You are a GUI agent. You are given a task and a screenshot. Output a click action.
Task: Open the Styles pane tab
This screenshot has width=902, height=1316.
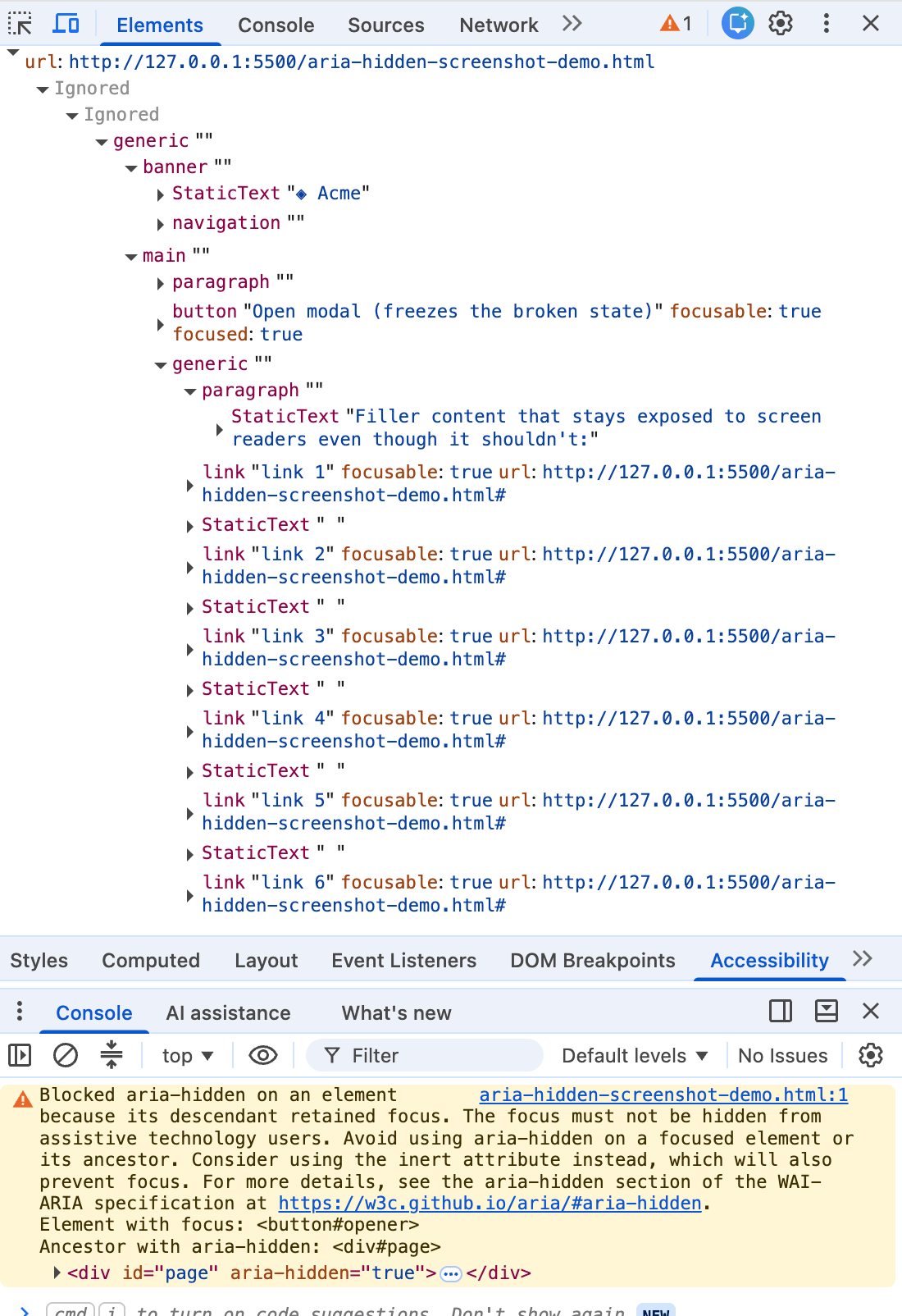pyautogui.click(x=39, y=961)
